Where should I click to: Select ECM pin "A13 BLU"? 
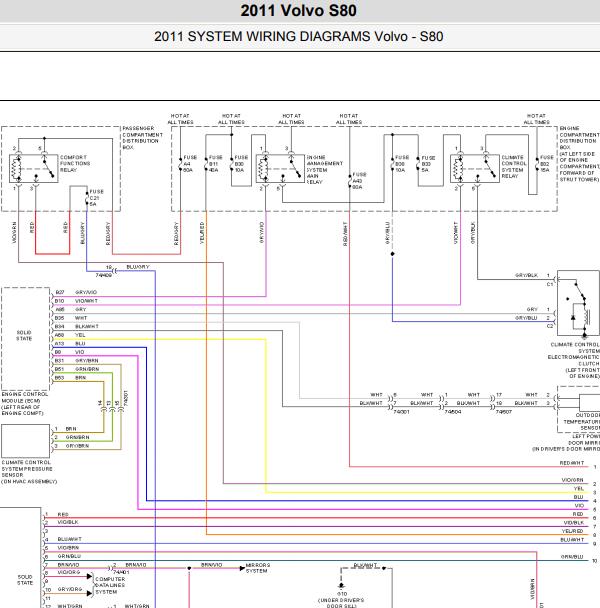coord(70,344)
